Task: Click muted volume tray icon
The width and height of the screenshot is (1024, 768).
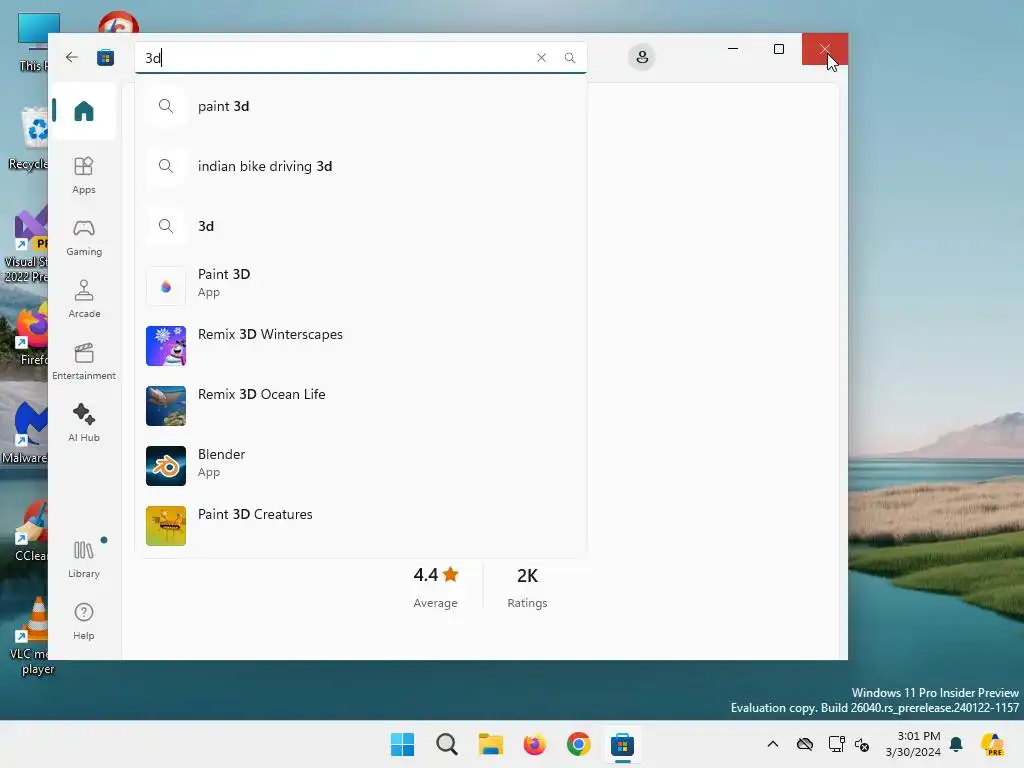Action: (862, 745)
